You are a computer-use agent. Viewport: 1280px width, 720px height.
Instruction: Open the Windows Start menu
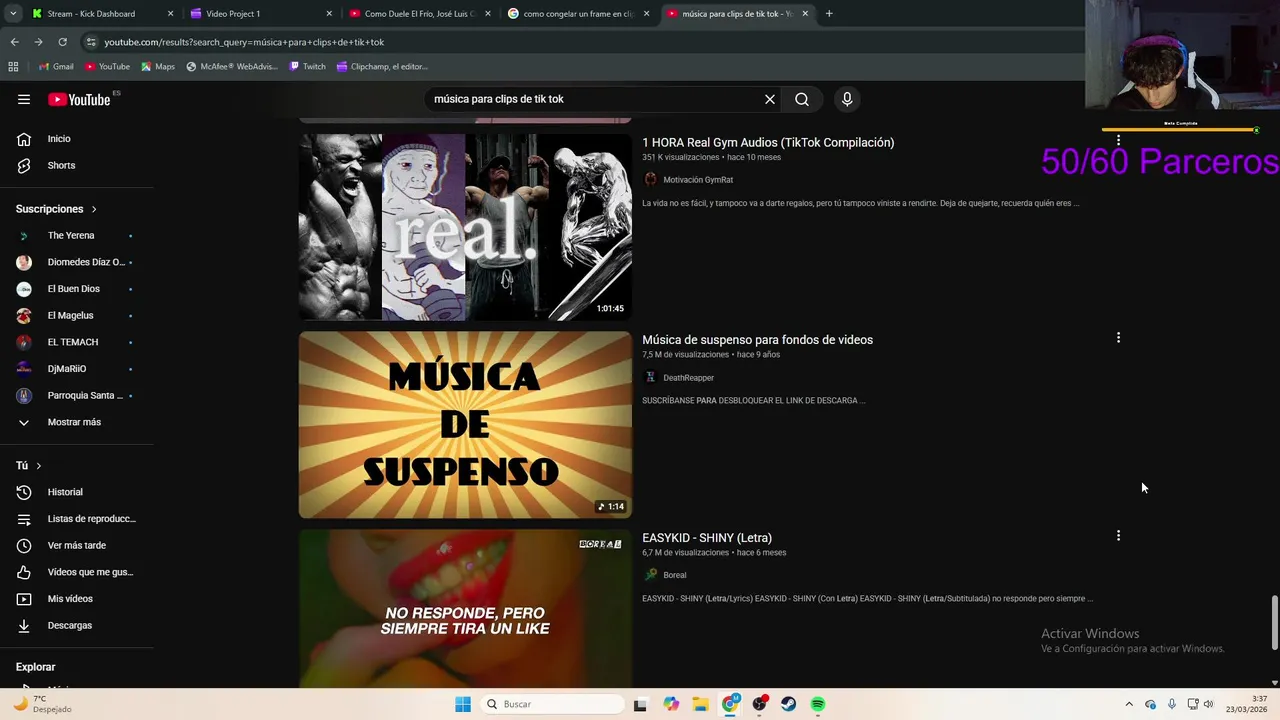coord(462,704)
